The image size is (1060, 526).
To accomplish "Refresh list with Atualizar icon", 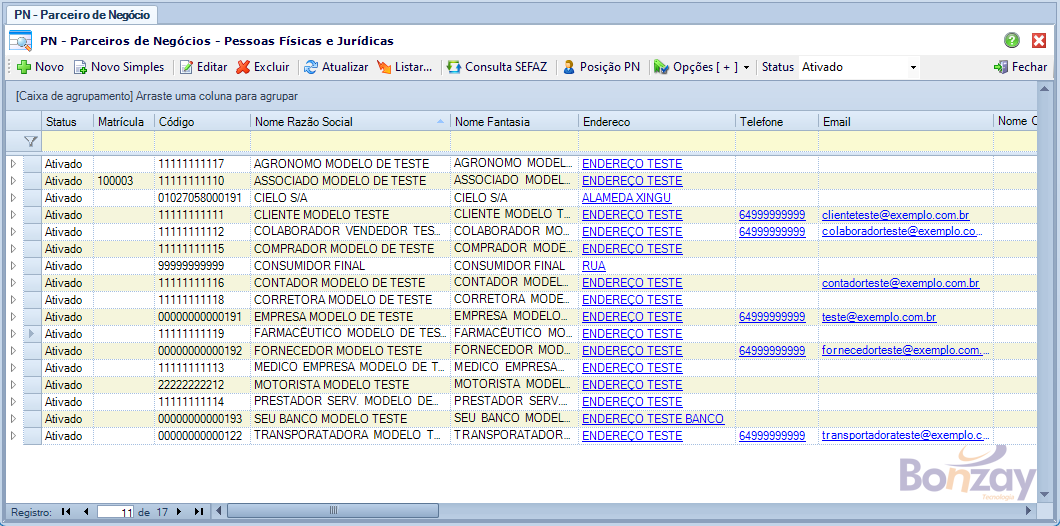I will [311, 67].
